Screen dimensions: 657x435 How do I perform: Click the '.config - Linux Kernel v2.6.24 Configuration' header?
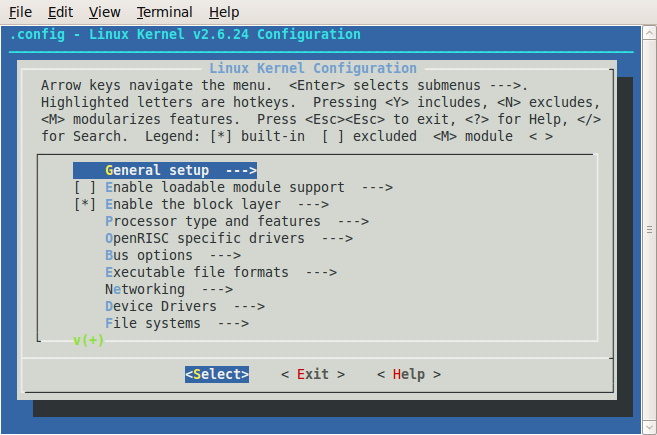coord(185,34)
